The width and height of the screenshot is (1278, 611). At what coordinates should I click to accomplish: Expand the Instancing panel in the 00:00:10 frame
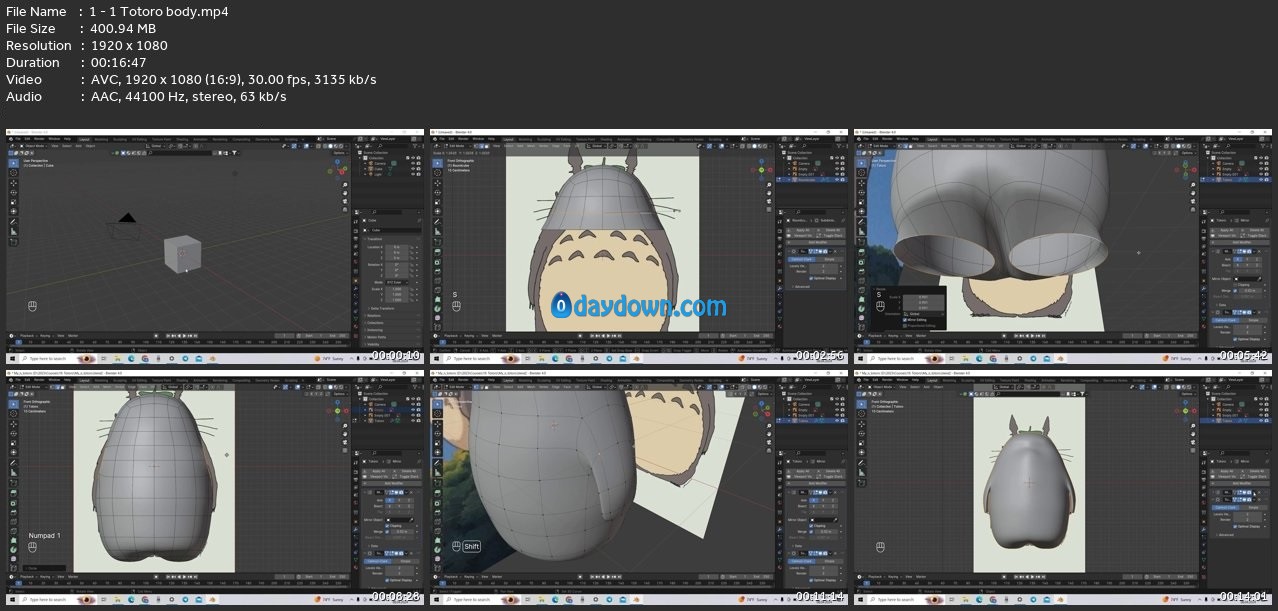(x=375, y=330)
